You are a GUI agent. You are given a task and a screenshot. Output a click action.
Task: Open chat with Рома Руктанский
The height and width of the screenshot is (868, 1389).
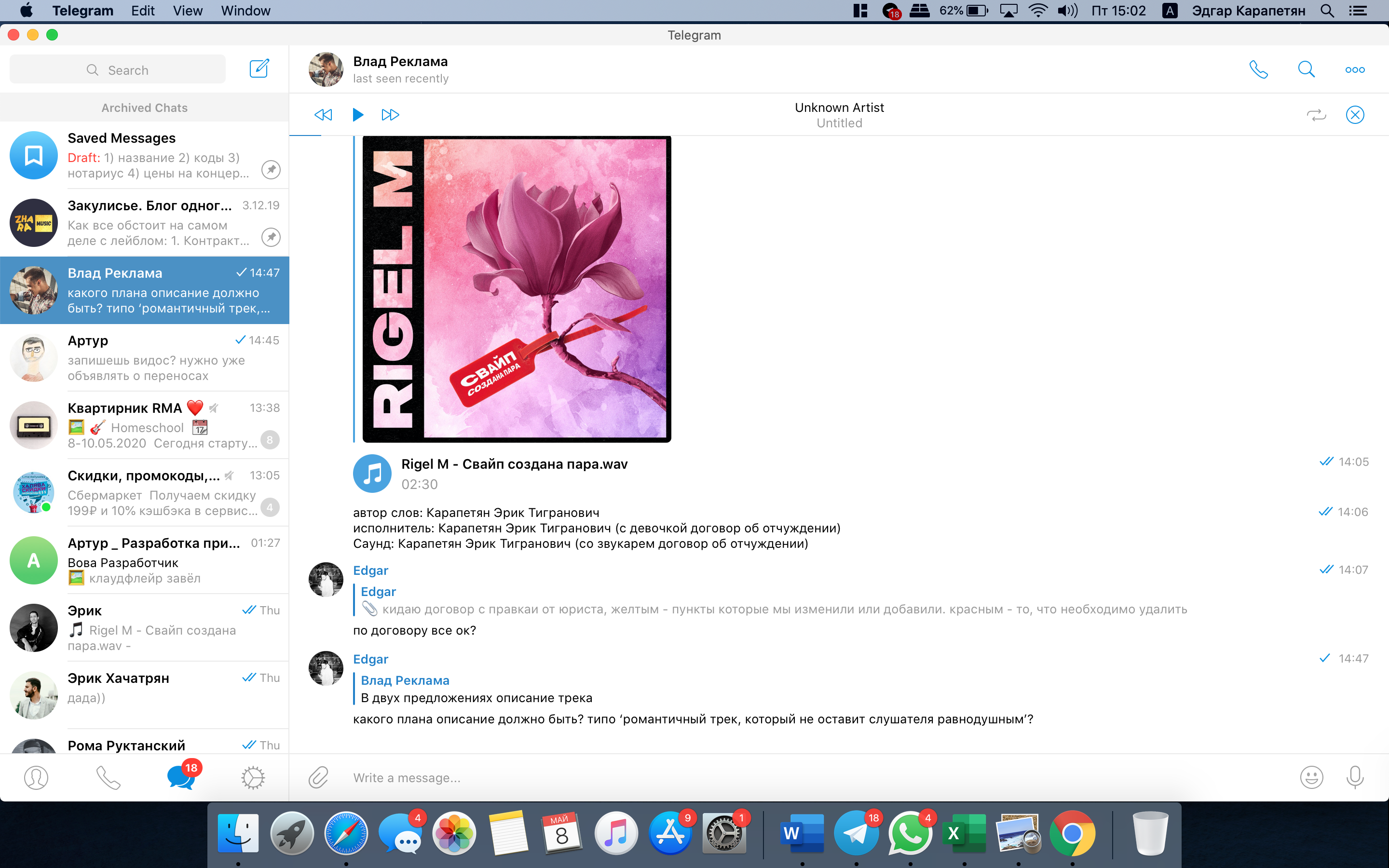[145, 742]
